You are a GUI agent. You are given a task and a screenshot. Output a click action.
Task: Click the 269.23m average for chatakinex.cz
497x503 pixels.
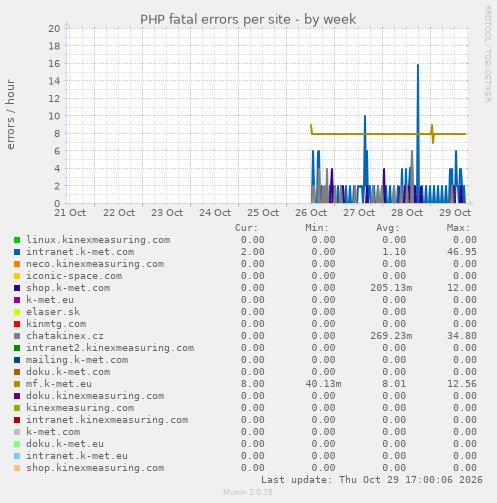(391, 336)
